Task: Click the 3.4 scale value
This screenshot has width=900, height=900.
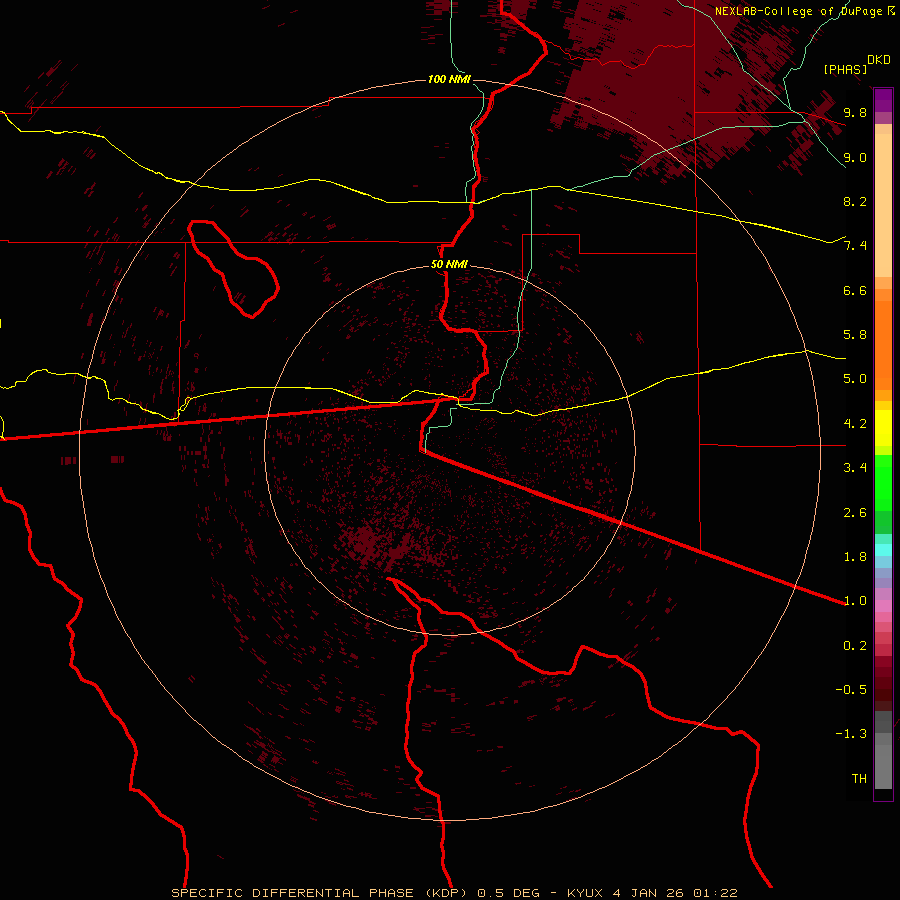Action: tap(855, 468)
